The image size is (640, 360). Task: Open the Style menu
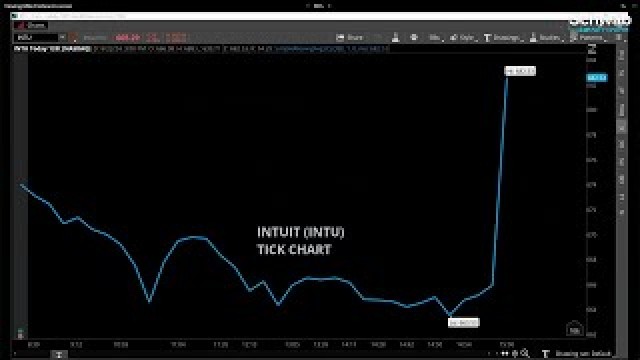tap(463, 38)
